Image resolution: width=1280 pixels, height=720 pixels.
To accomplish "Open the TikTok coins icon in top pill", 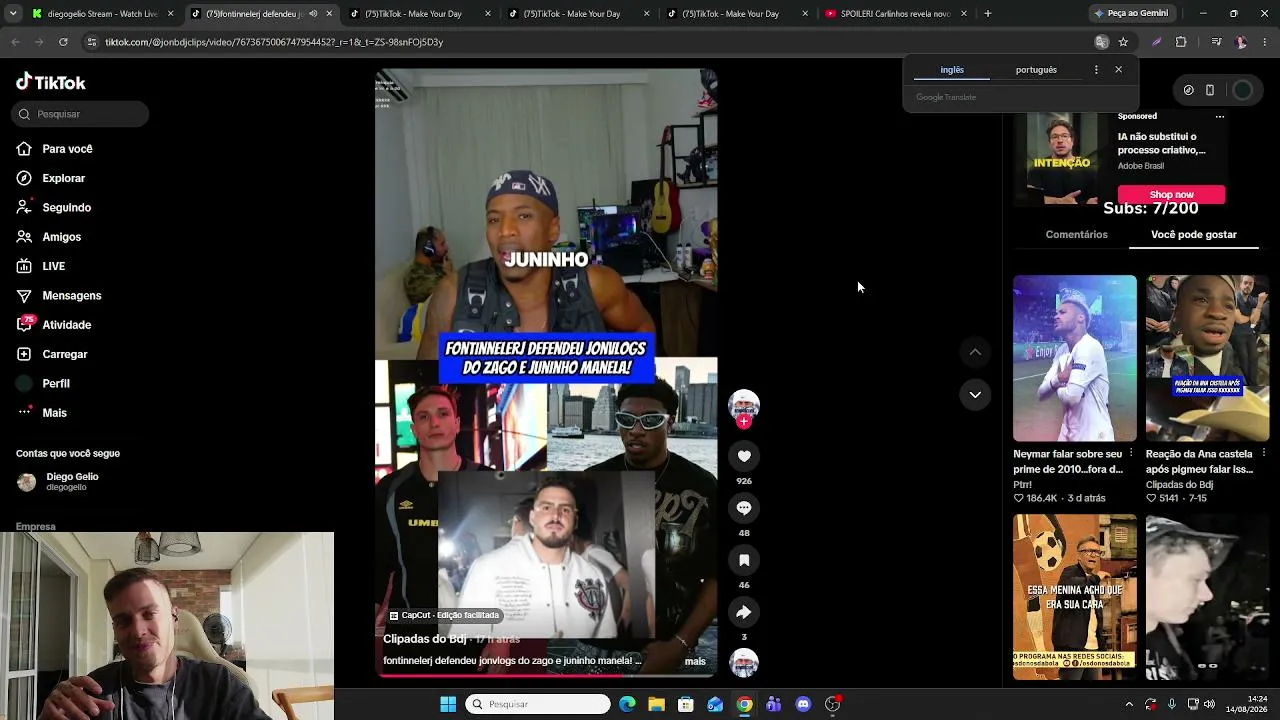I will (1188, 90).
